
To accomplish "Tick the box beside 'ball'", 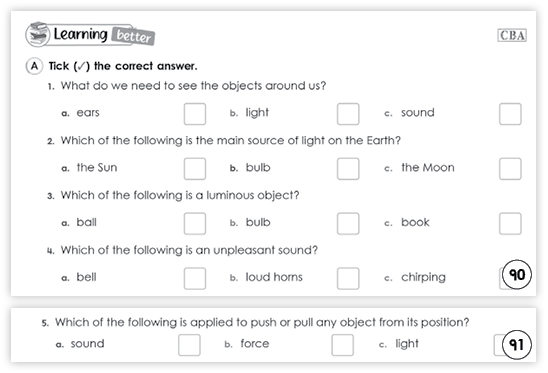I will point(195,224).
